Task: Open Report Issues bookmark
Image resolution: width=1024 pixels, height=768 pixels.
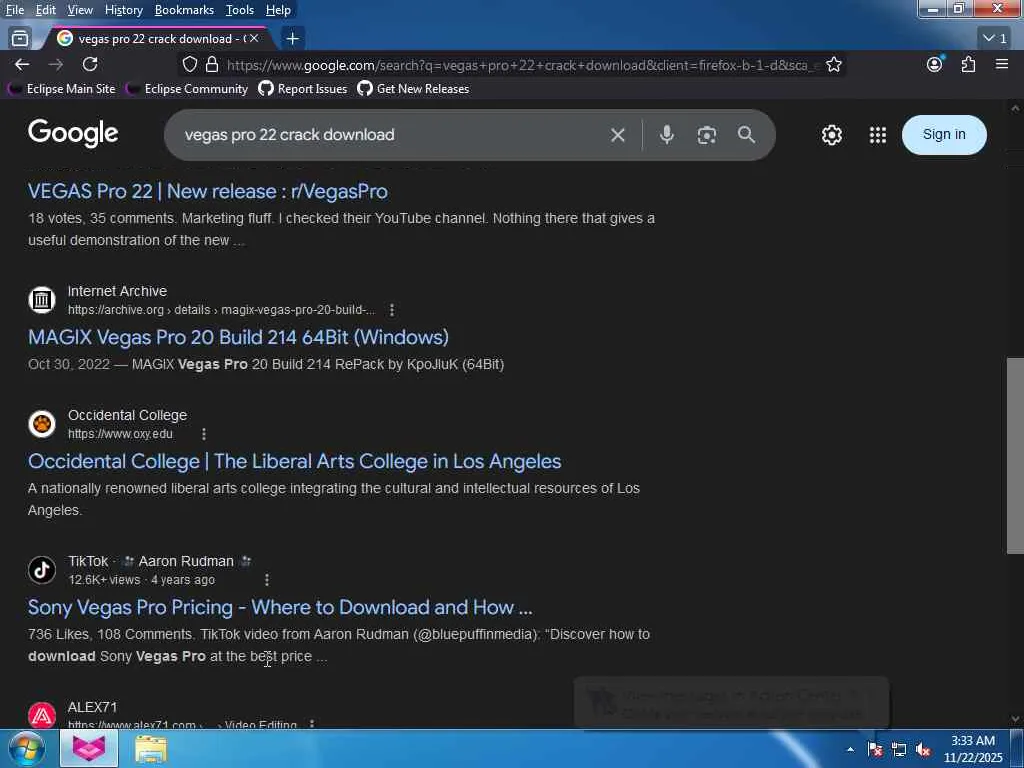Action: [x=303, y=89]
